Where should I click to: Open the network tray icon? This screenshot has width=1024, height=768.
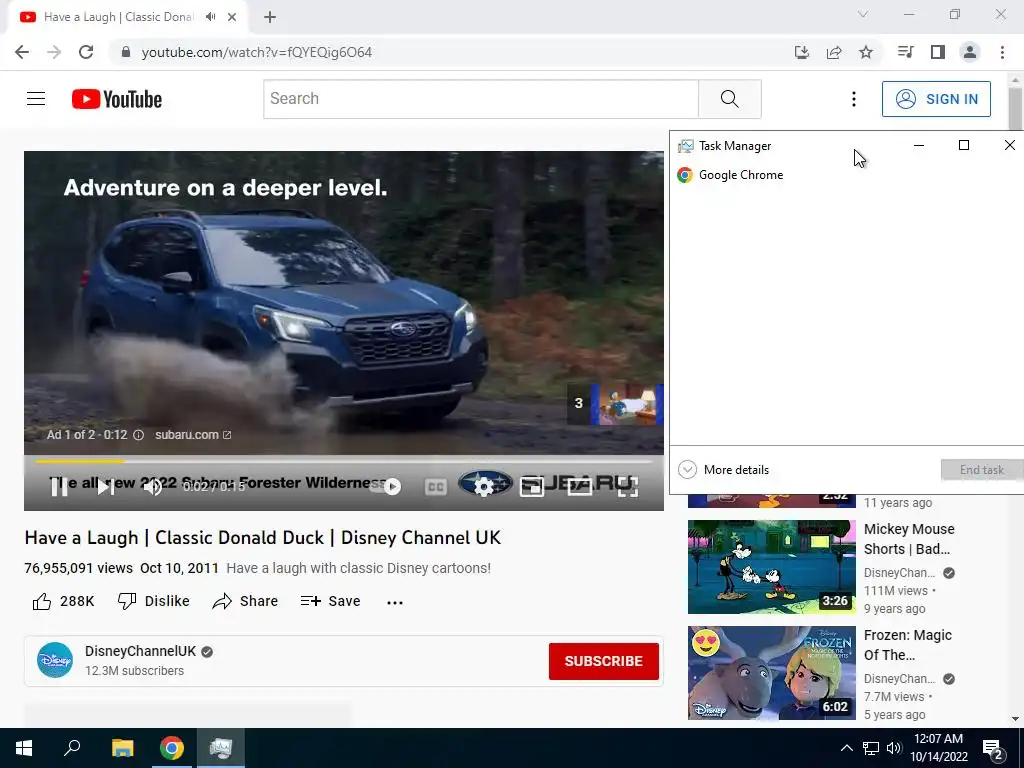coord(871,748)
